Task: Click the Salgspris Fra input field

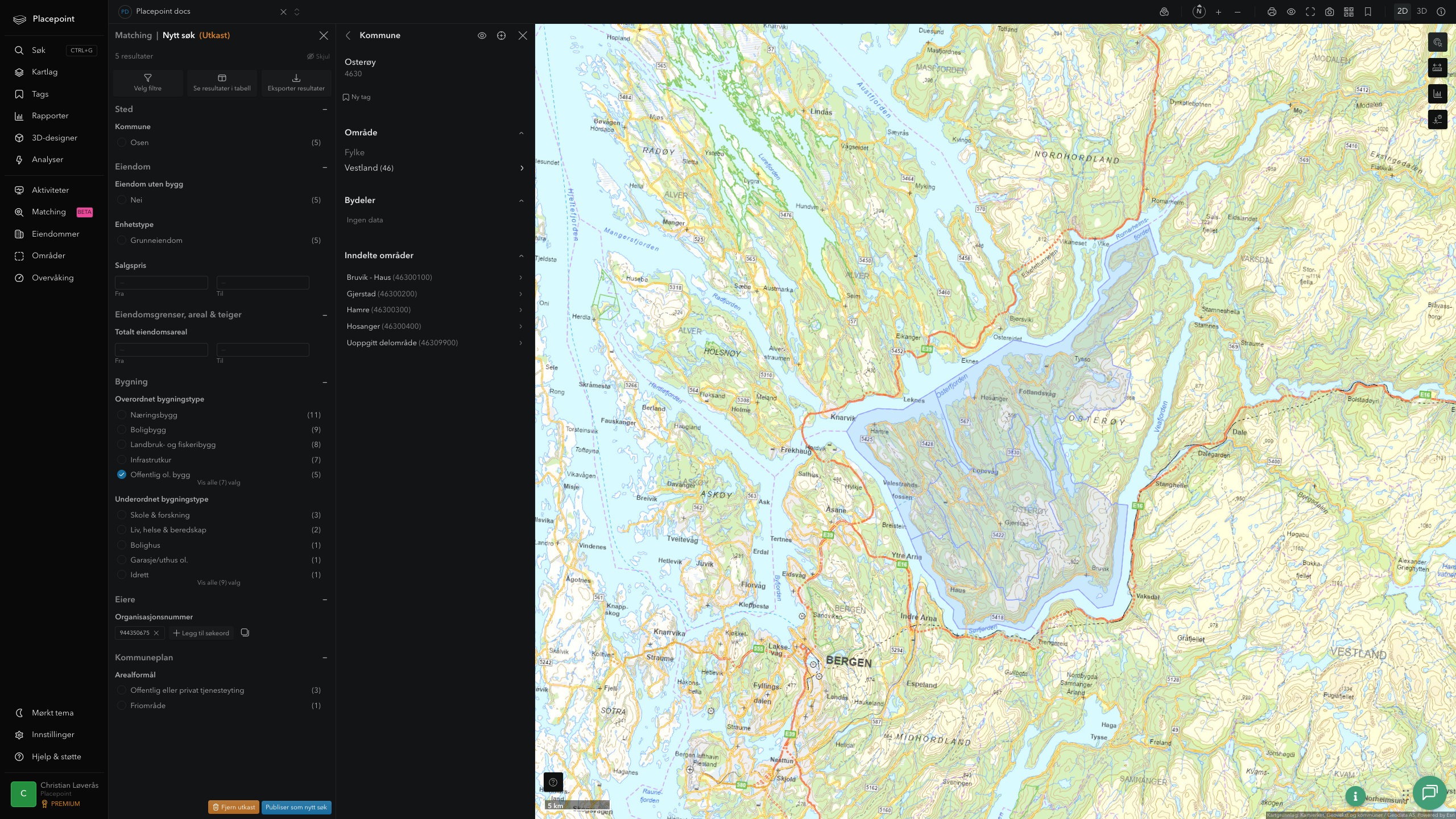Action: click(162, 282)
